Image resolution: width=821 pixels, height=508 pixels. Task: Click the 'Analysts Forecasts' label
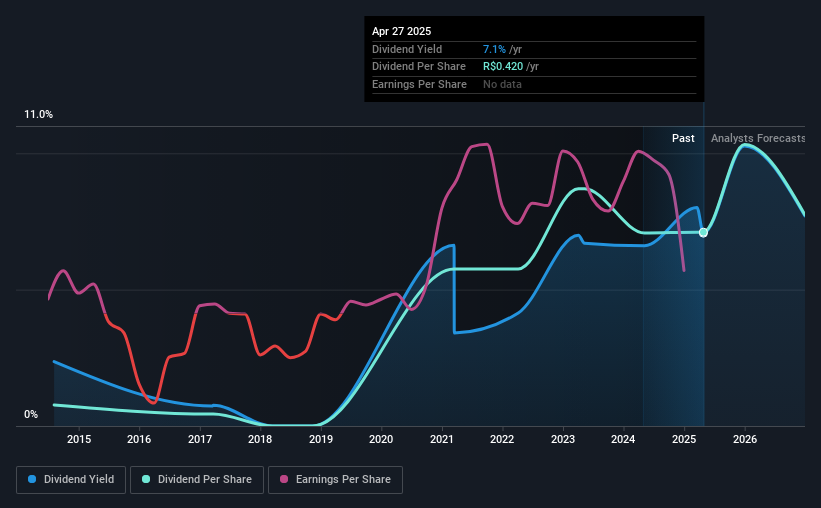758,138
